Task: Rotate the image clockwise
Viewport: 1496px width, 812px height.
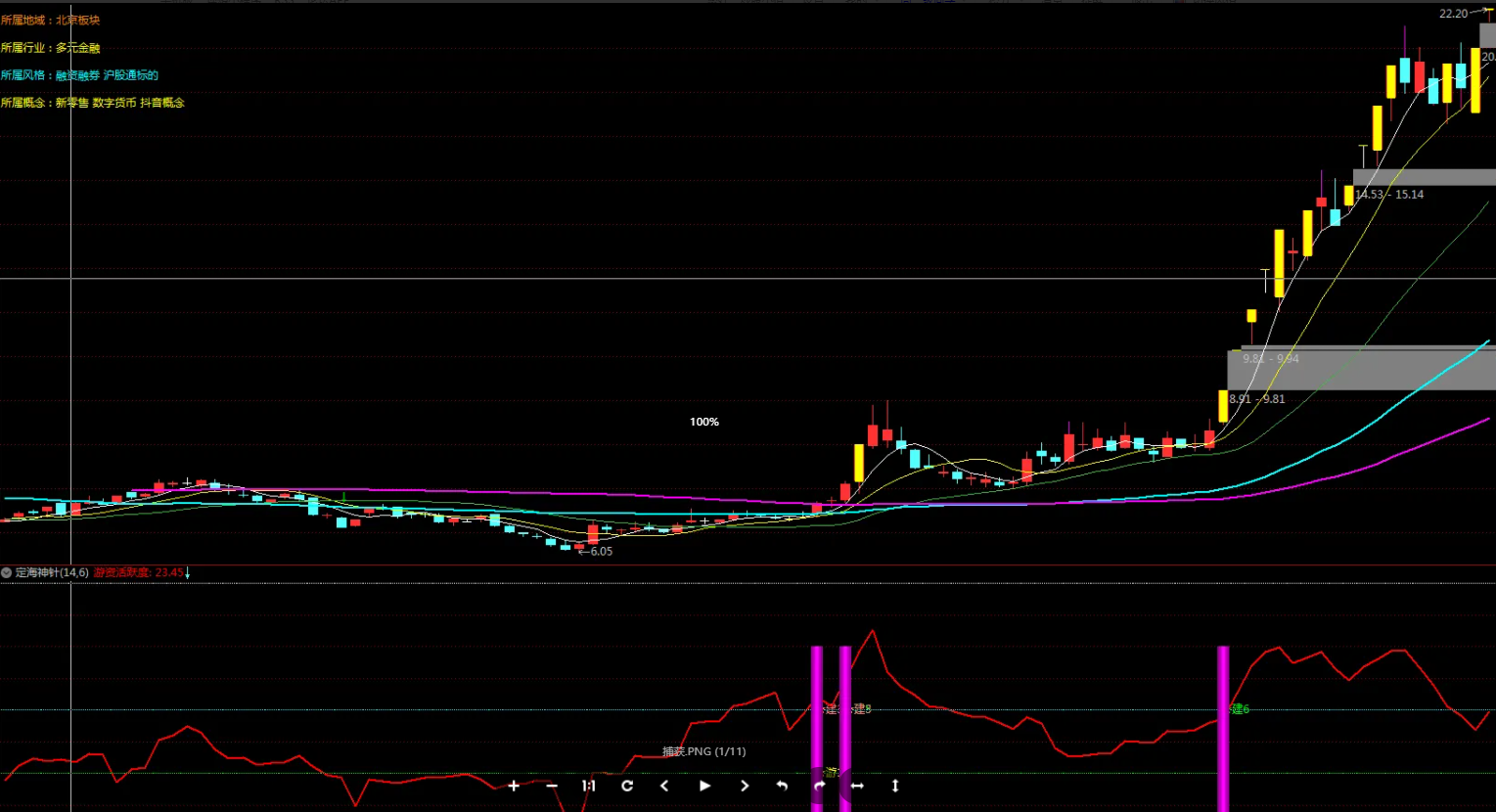Action: coord(819,786)
